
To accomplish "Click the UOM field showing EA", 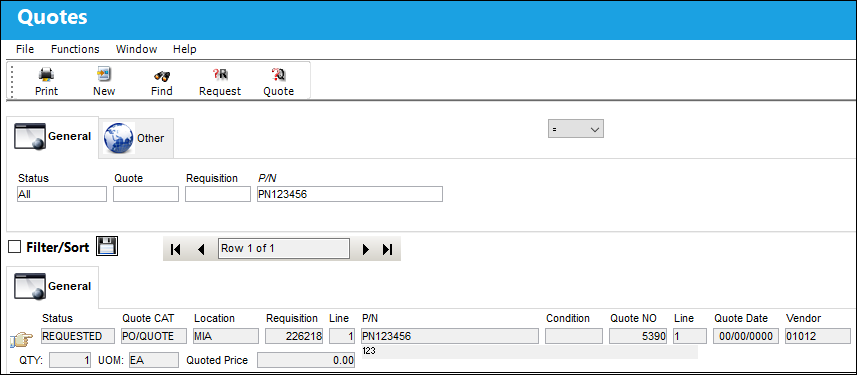I will (x=154, y=360).
